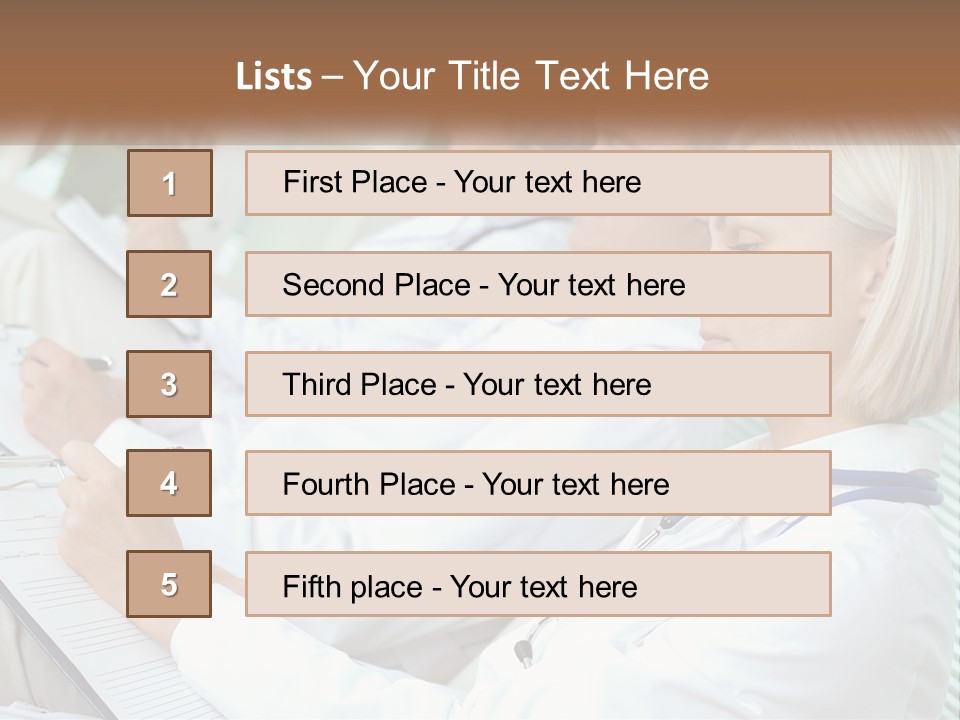Viewport: 960px width, 720px height.
Task: Click the bold word 'Lists' in title
Action: 274,77
